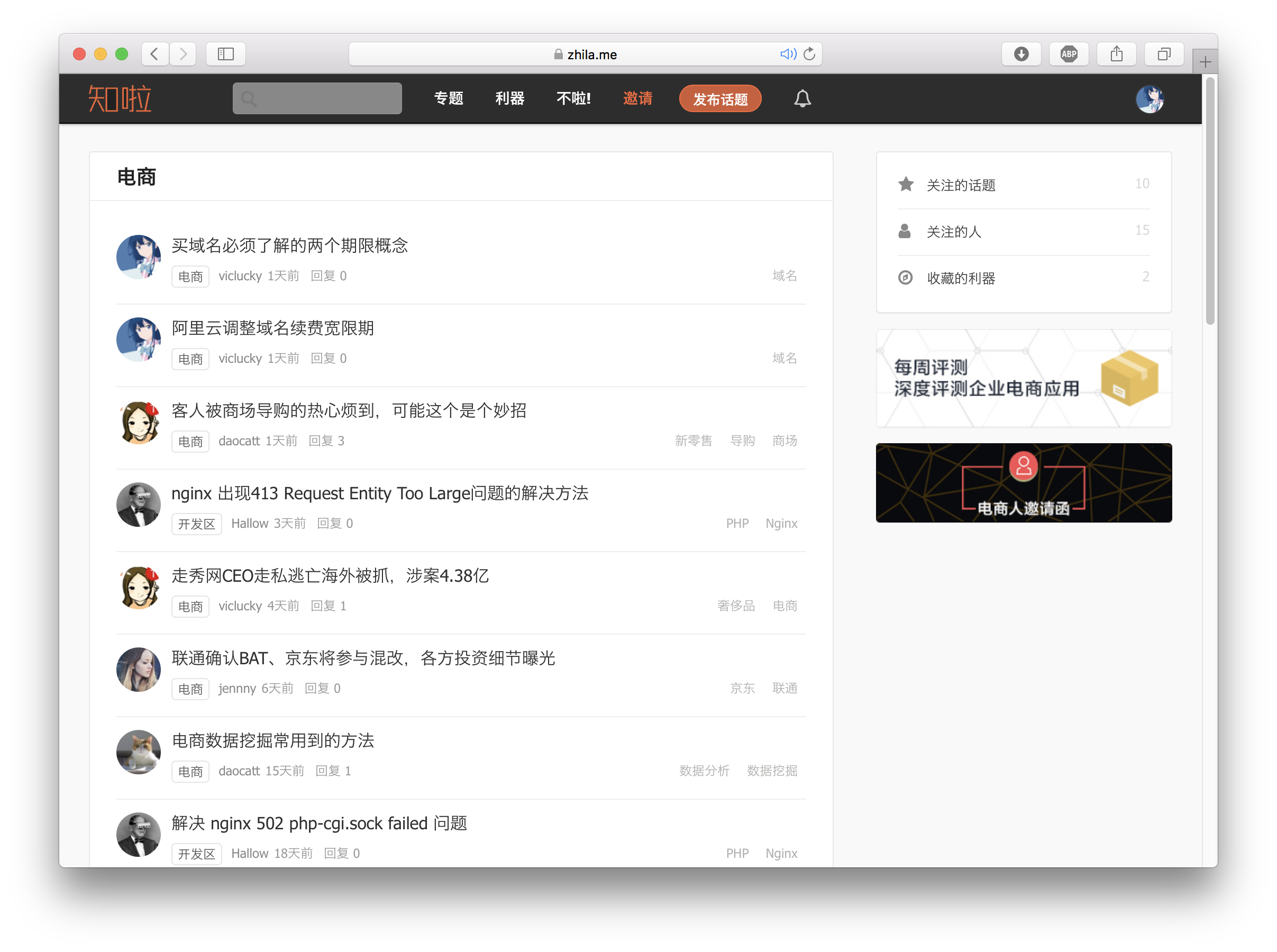
Task: Open new tab plus button
Action: point(1205,62)
